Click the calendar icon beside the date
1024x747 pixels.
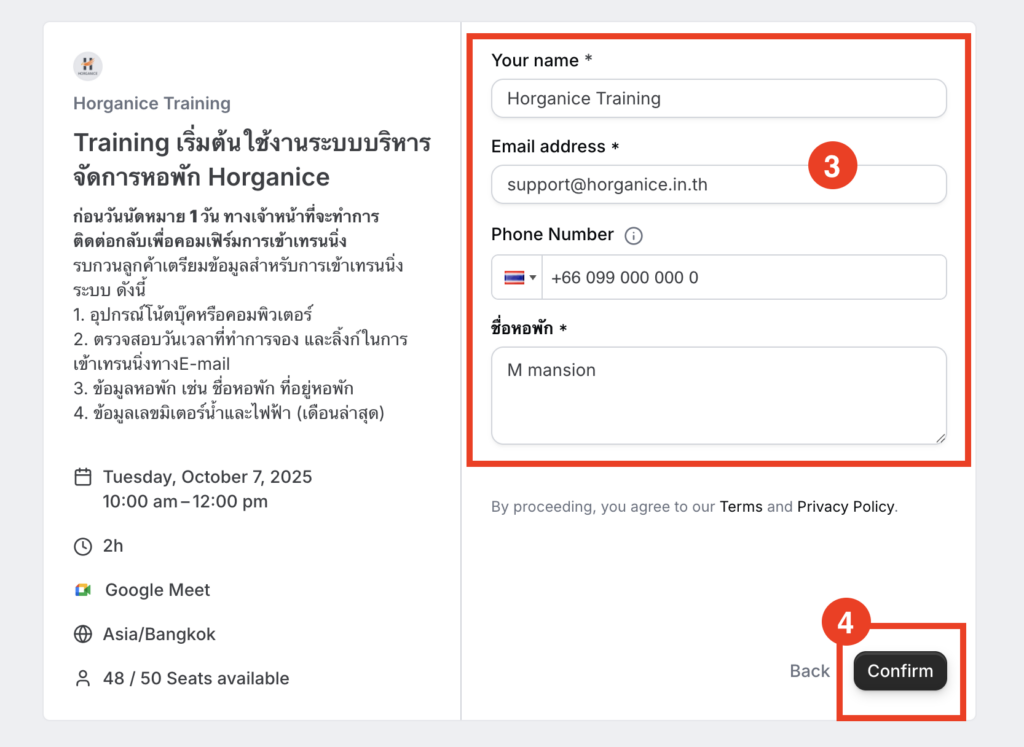(x=83, y=477)
